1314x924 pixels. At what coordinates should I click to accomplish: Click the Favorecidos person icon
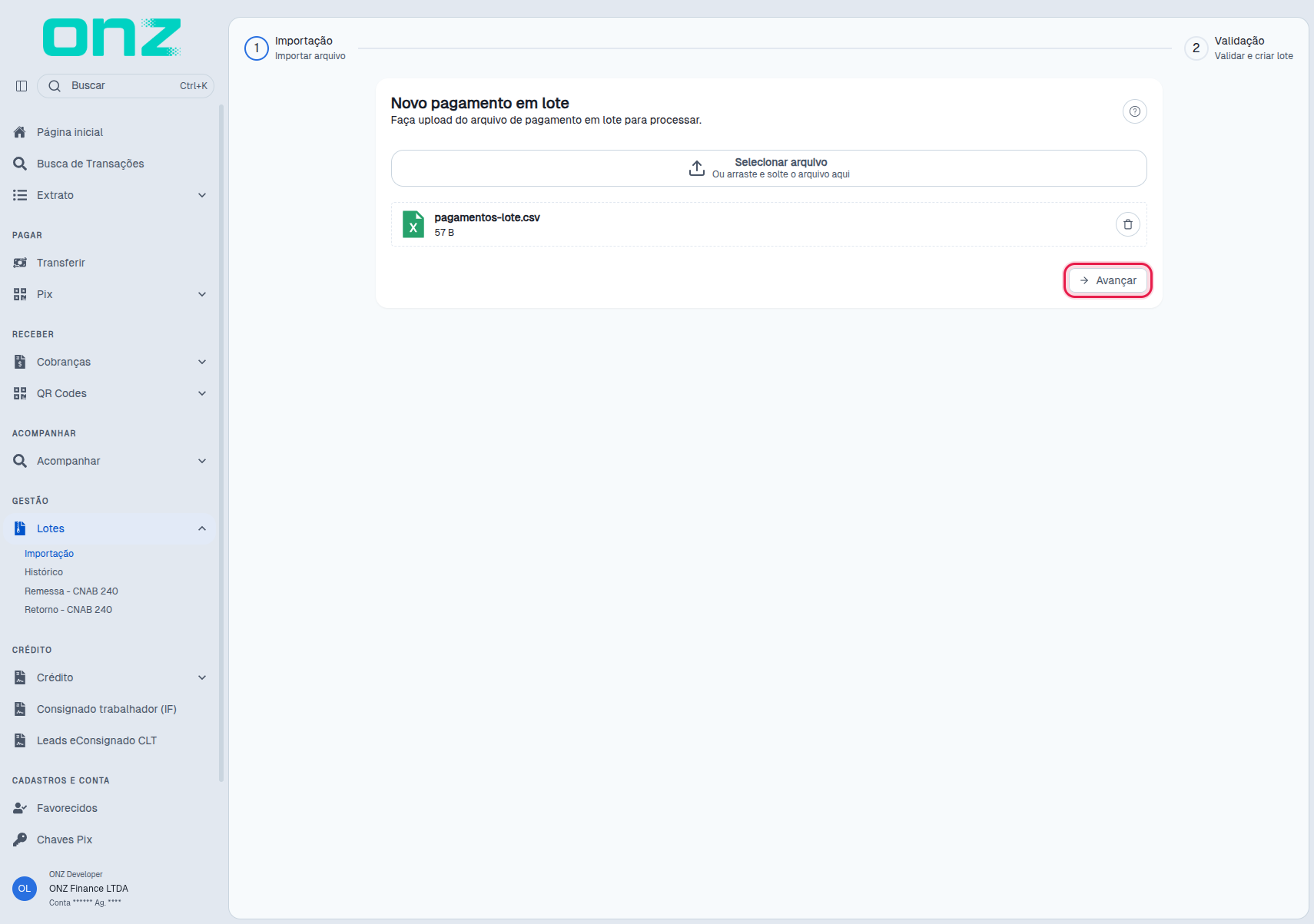20,808
